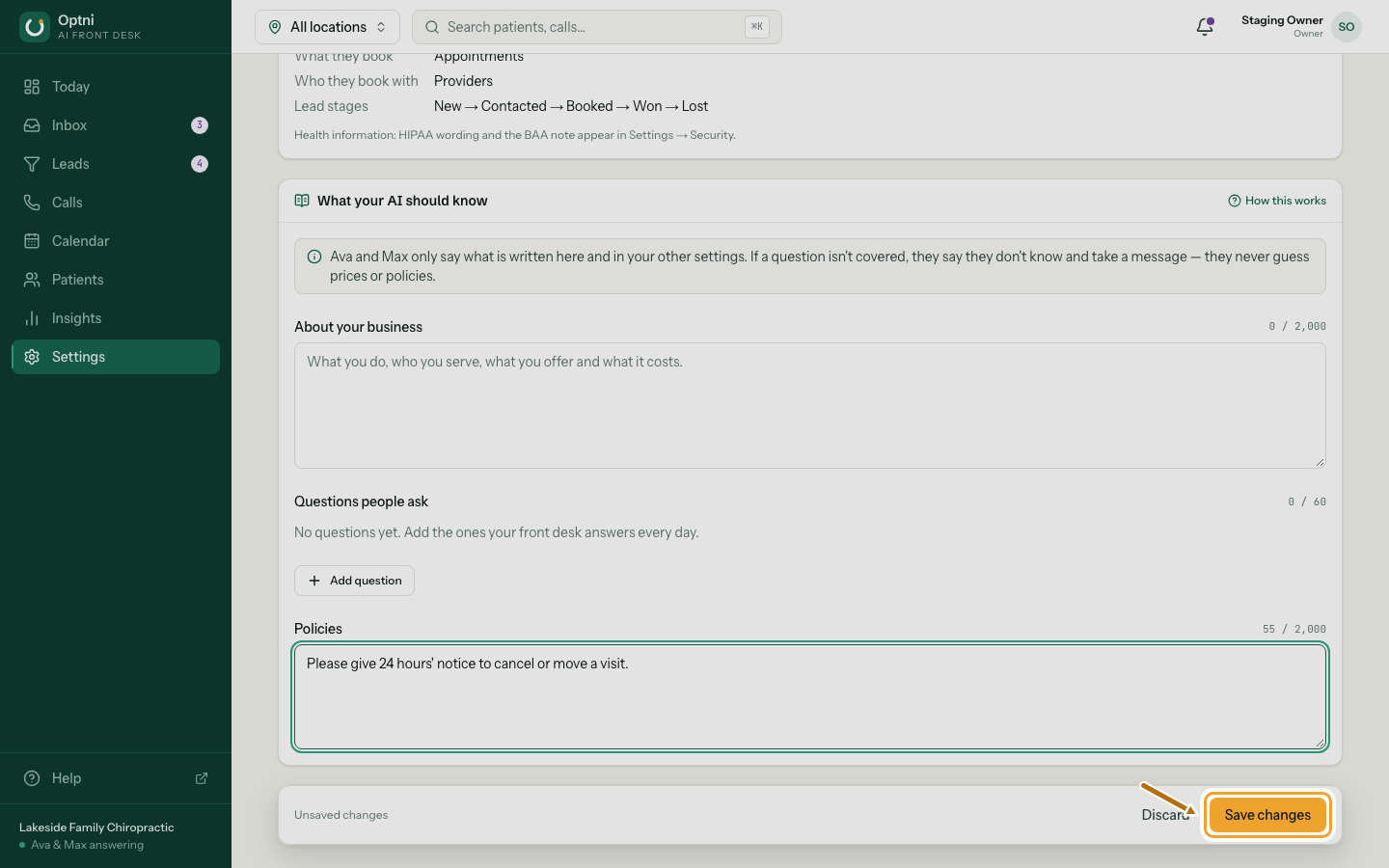Click the info icon in the Ava and Max notice
This screenshot has width=1389, height=868.
coord(314,257)
